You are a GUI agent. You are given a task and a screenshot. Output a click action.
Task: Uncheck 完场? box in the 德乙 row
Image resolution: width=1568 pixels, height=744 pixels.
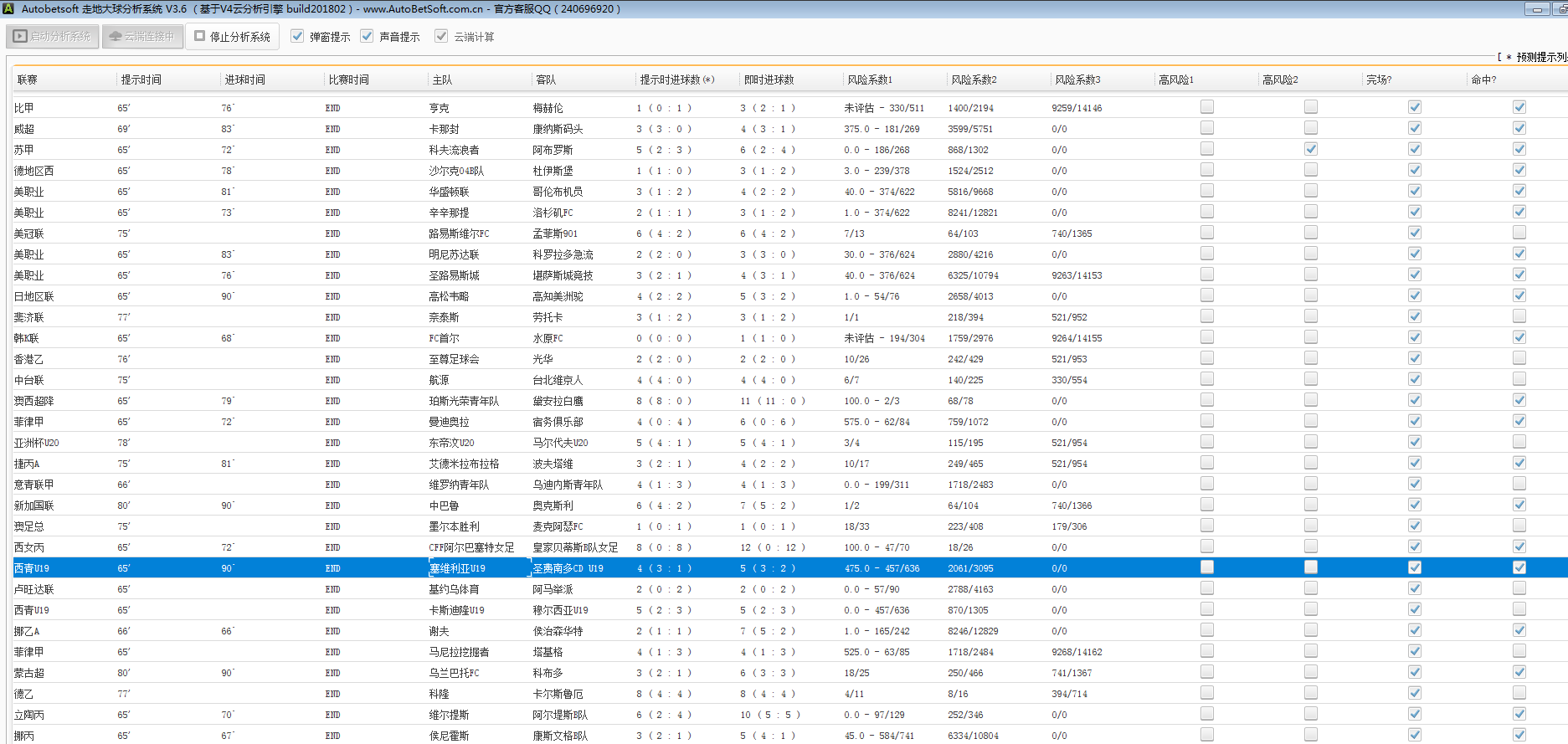pos(1414,693)
